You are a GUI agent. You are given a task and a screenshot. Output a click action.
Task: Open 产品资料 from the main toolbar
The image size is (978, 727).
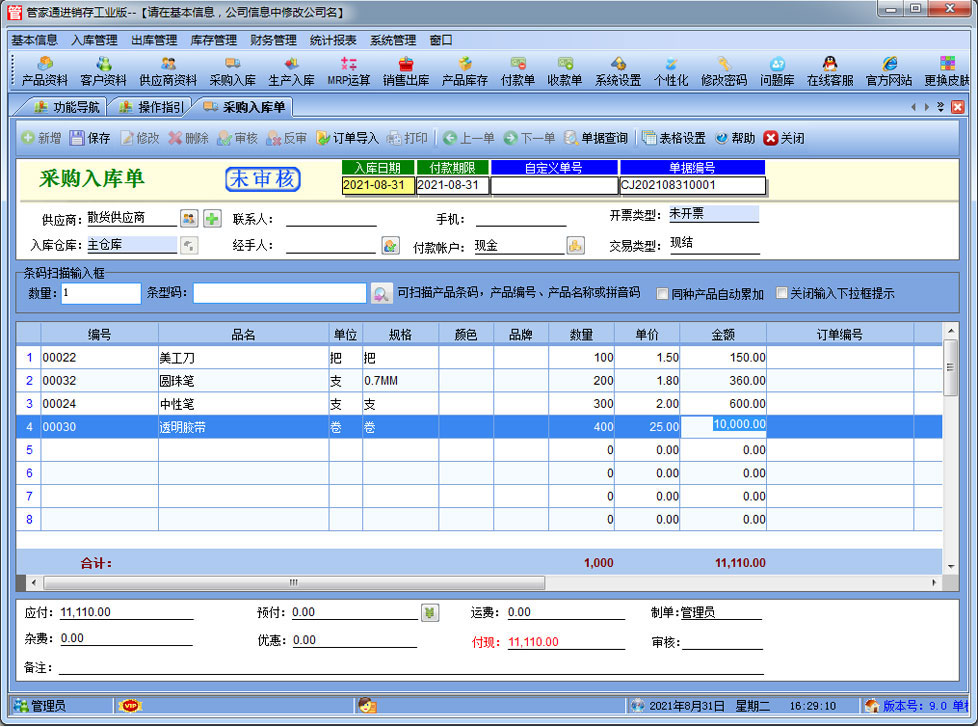click(x=44, y=71)
